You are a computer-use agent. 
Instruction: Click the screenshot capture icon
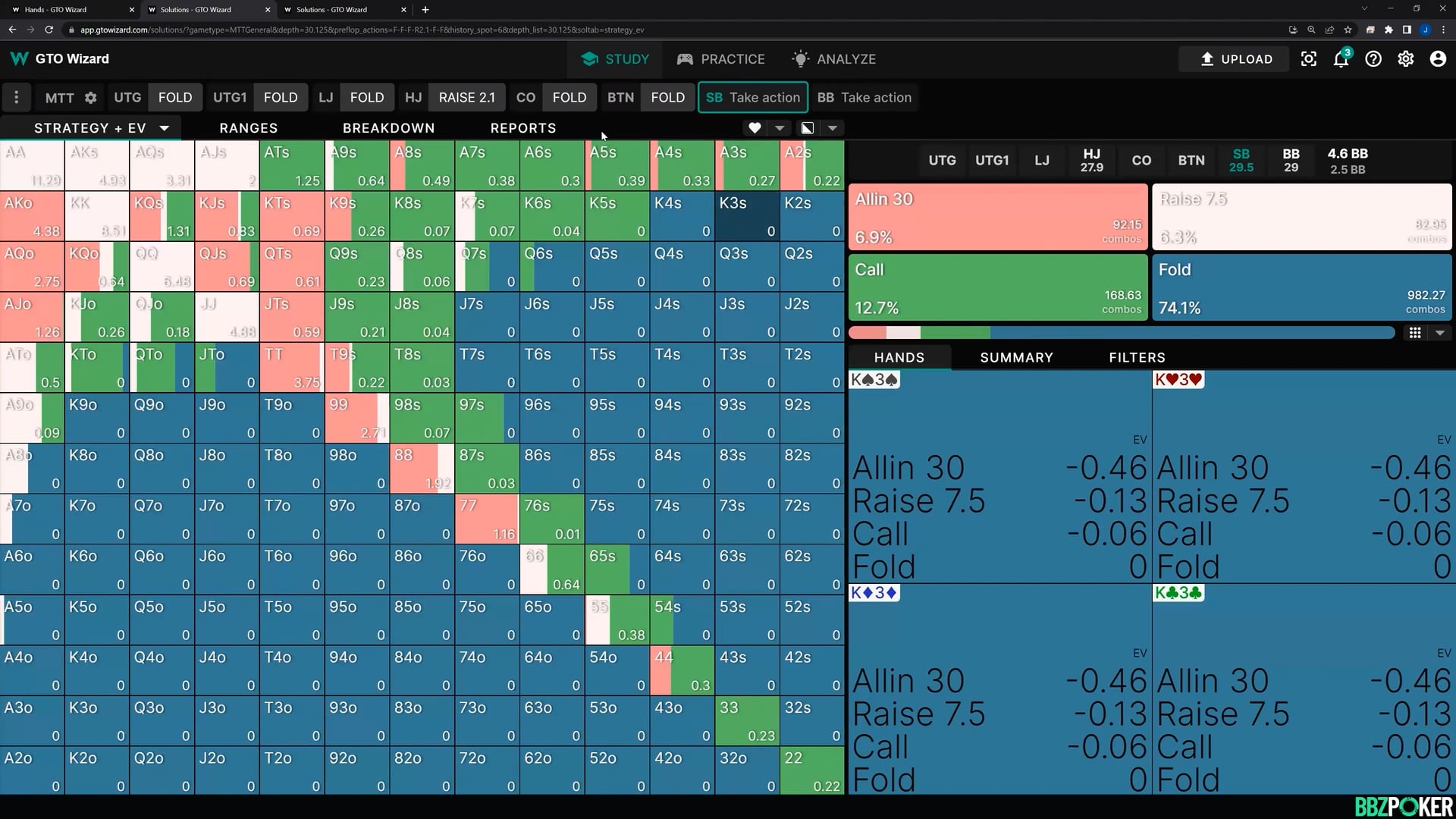tap(1309, 59)
